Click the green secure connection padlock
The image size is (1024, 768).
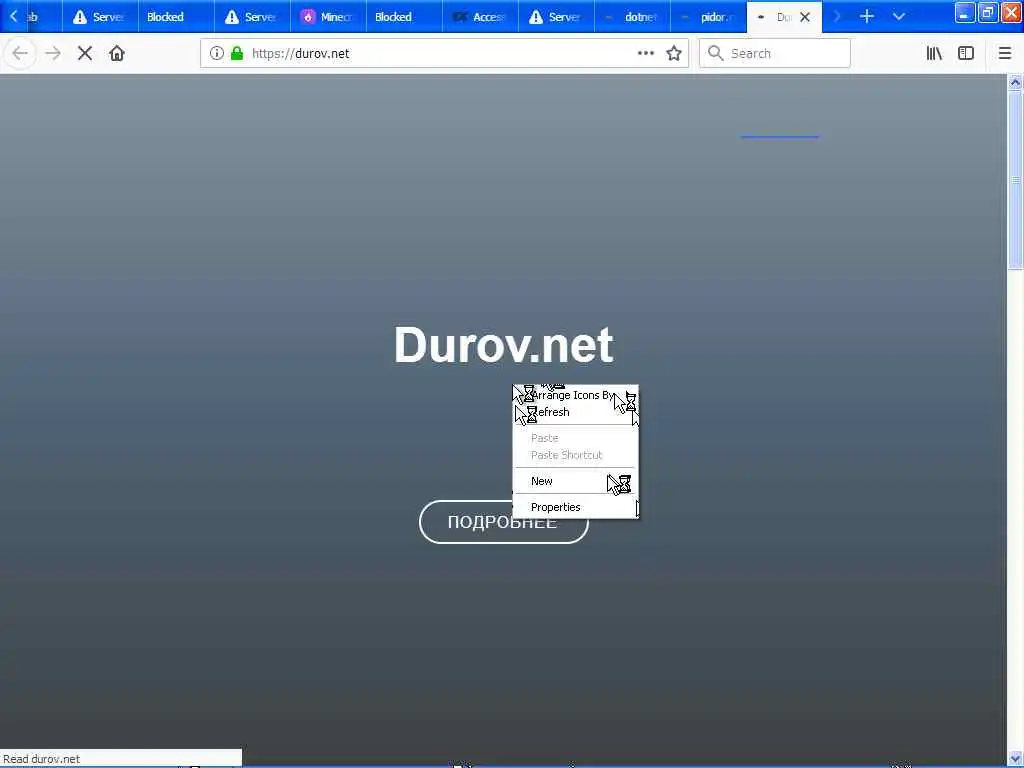[237, 53]
